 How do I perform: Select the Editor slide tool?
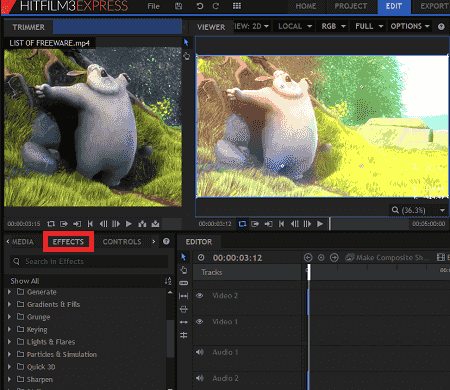184,309
